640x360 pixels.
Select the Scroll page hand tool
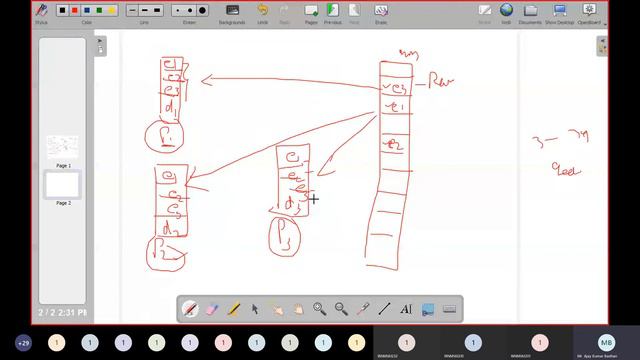(x=299, y=309)
